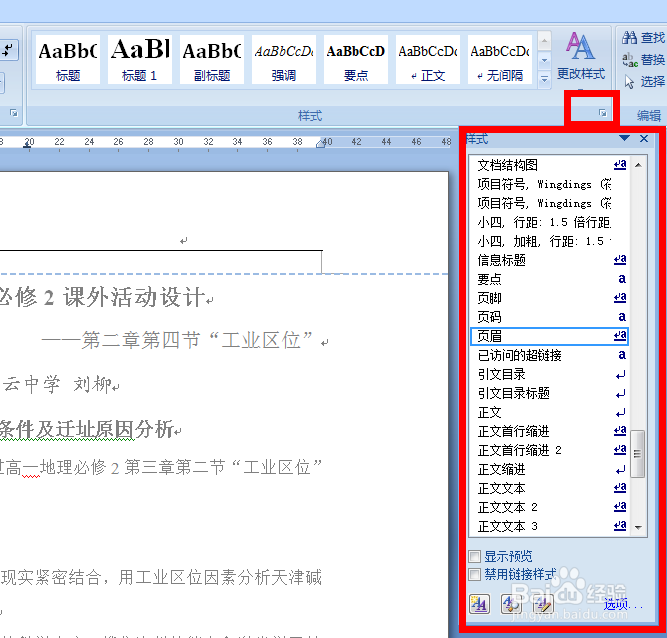Select the highlighted 页眉 style
Viewport: 667px width, 638px height.
pos(549,336)
